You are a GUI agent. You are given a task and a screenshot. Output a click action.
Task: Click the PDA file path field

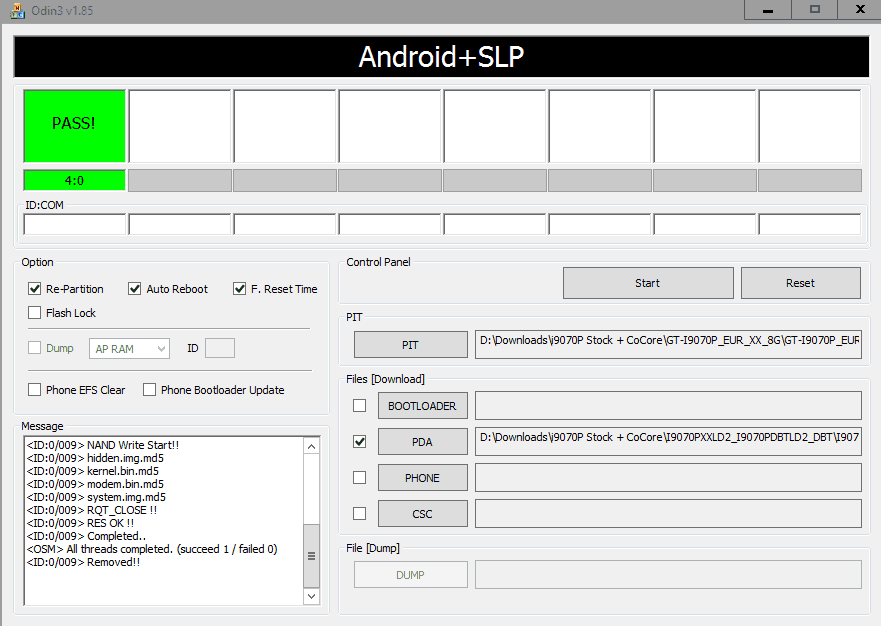click(668, 441)
